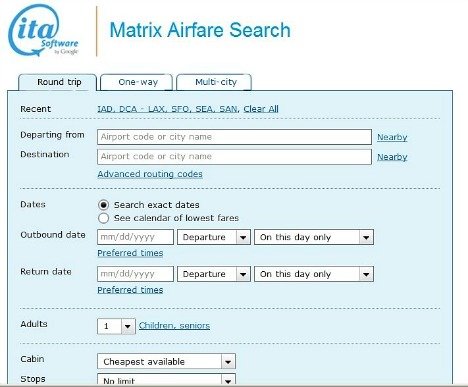Open Outbound On this day only dropdown
The height and width of the screenshot is (387, 468).
314,237
